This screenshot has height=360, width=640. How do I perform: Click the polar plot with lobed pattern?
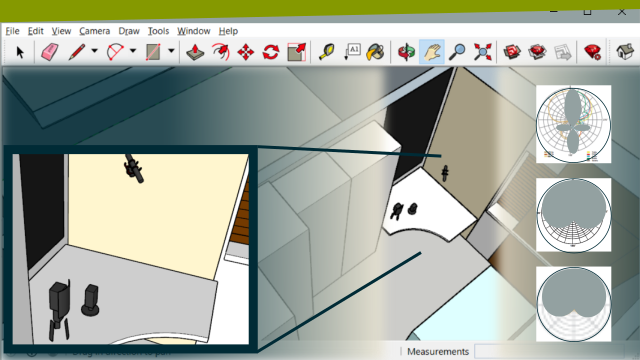(x=573, y=124)
